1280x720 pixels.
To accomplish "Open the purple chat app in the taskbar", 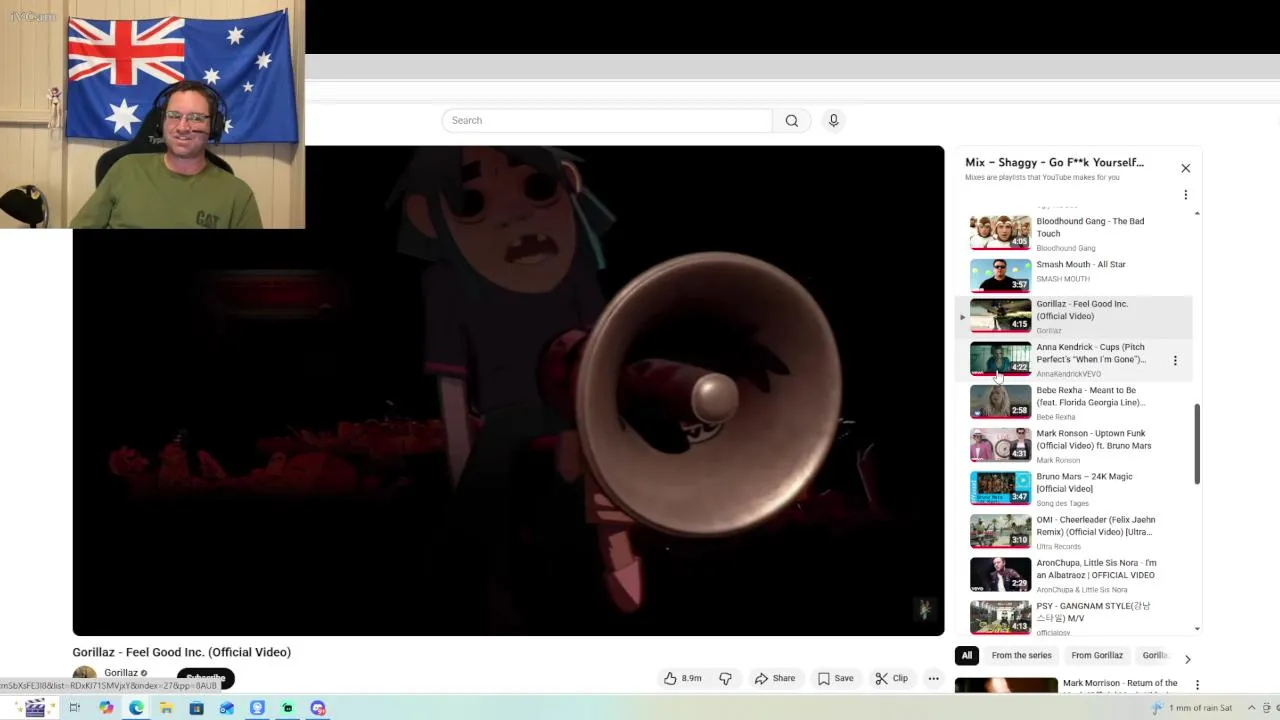I will pos(318,708).
